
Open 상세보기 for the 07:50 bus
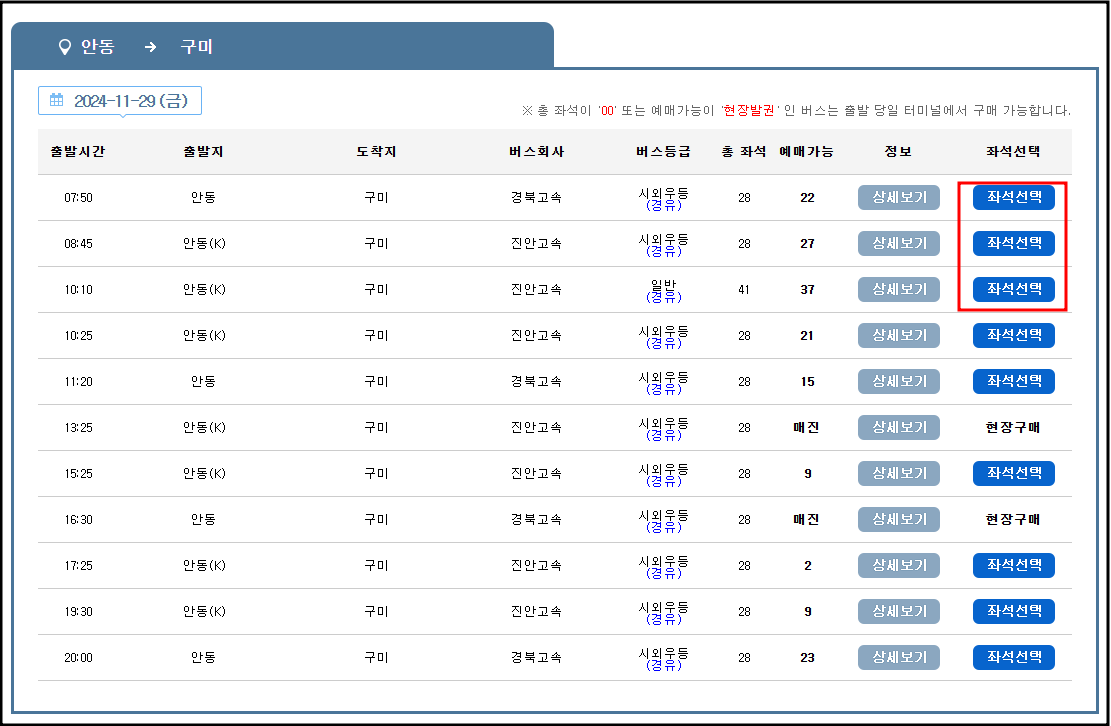click(897, 197)
